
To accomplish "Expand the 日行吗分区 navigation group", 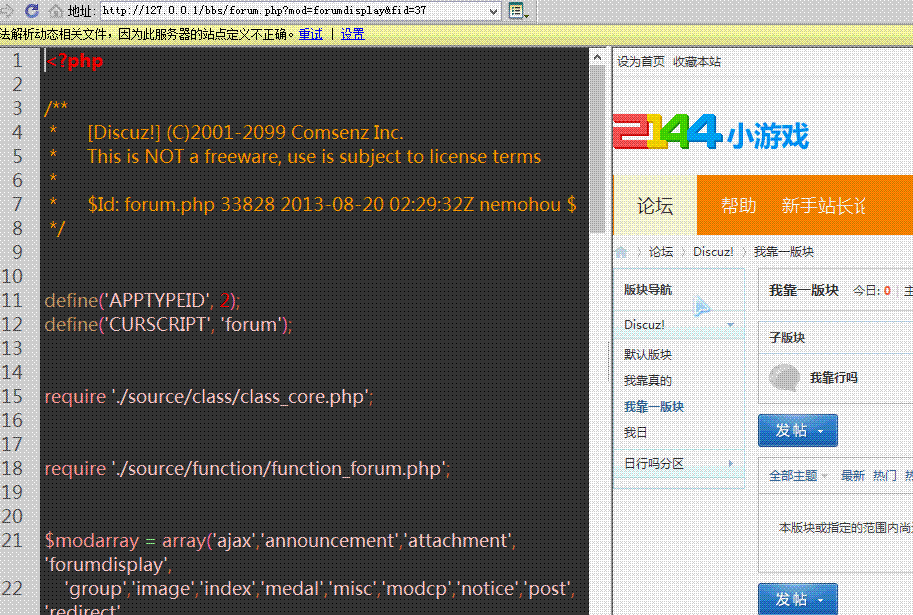I will 731,464.
